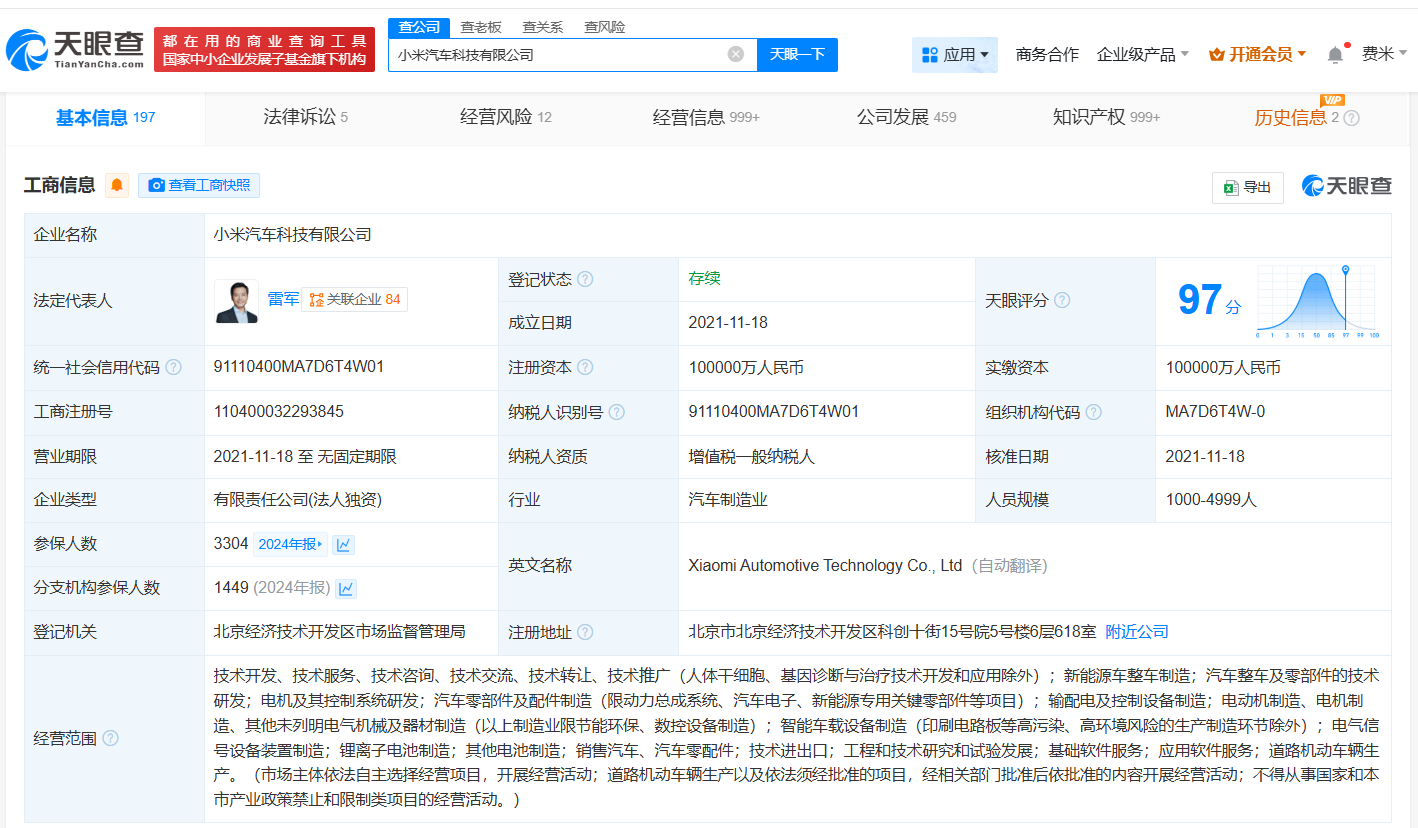
Task: Select the 查风险 search tab
Action: (x=605, y=27)
